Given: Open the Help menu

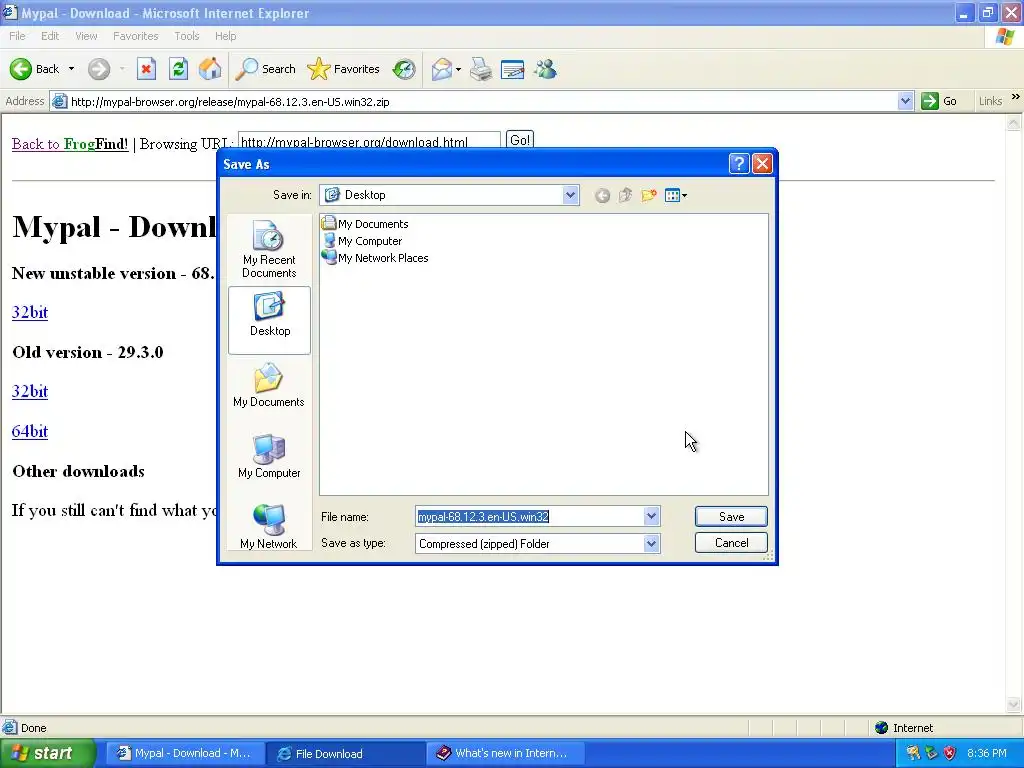Looking at the screenshot, I should (225, 36).
